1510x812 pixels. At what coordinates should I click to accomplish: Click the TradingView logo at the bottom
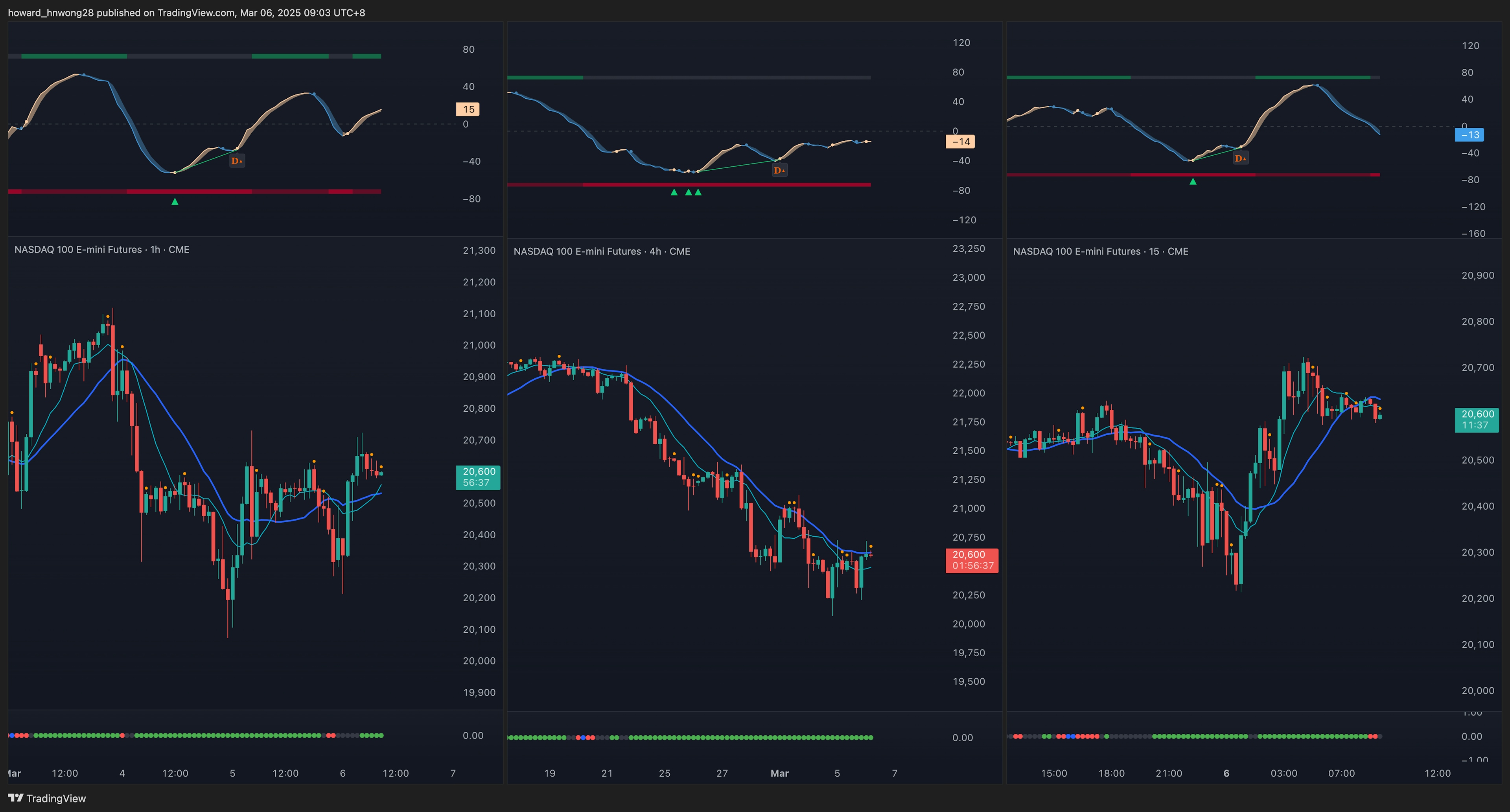coord(47,798)
